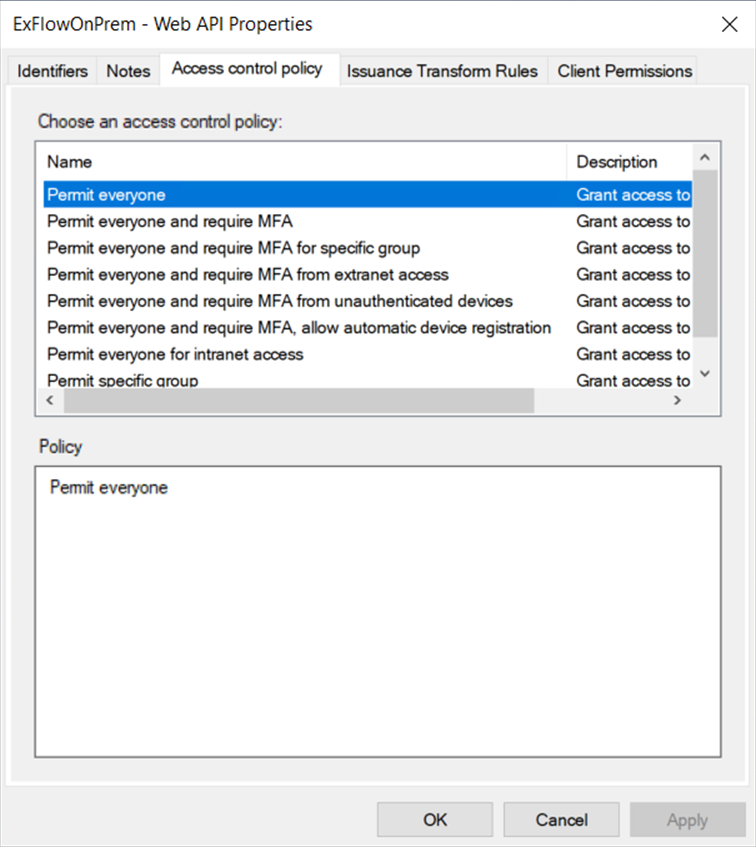This screenshot has width=756, height=847.
Task: Switch to the Identifiers tab
Action: (52, 71)
